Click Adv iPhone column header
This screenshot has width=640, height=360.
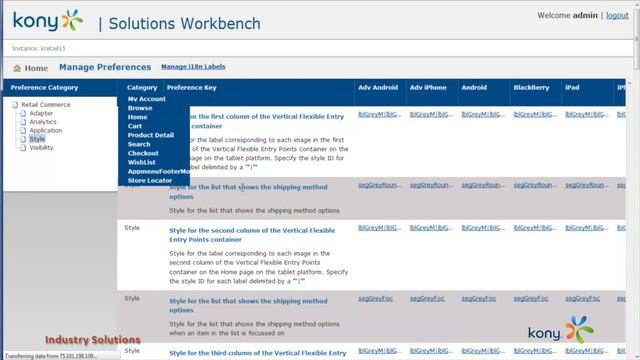[428, 87]
